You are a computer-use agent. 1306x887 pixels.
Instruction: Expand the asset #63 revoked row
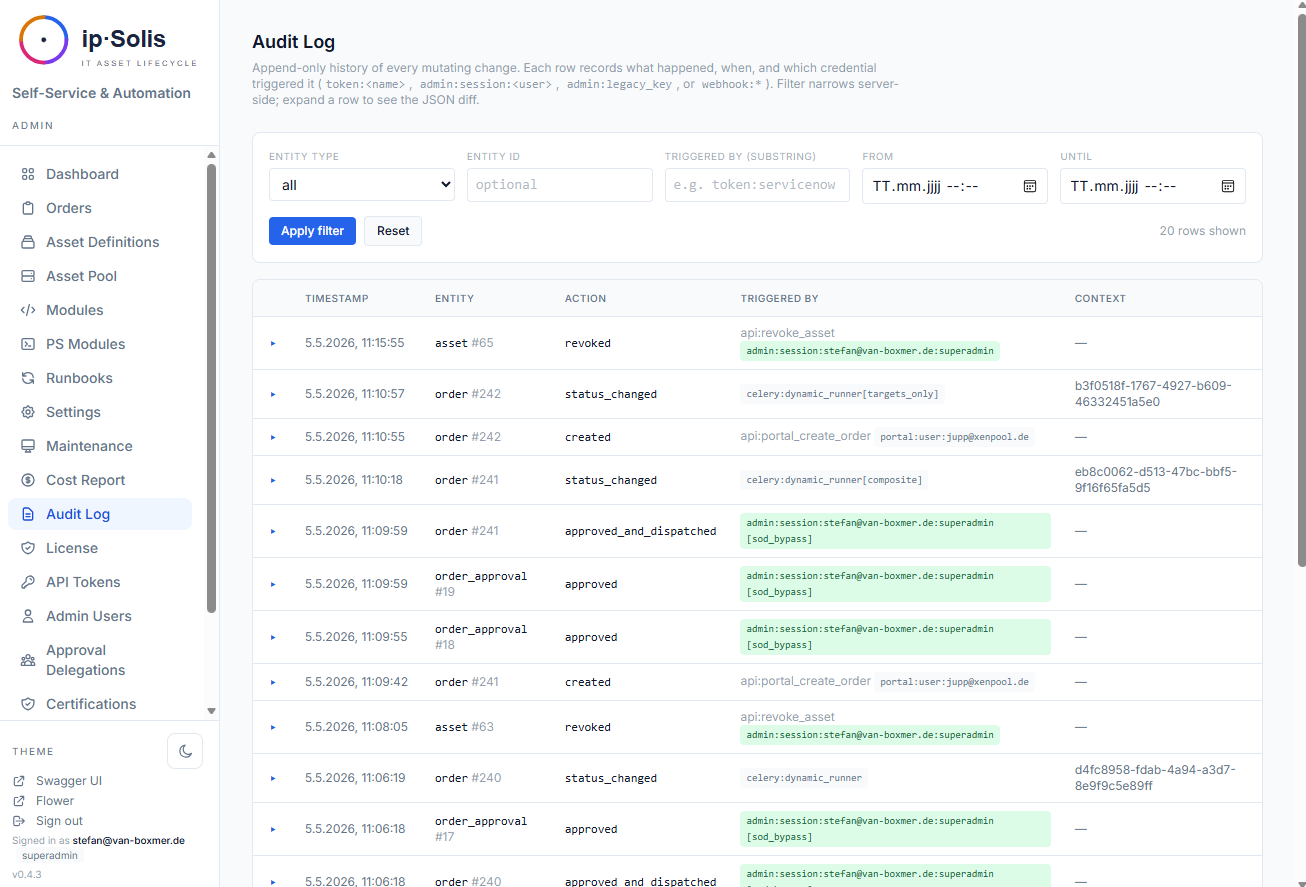pyautogui.click(x=273, y=727)
